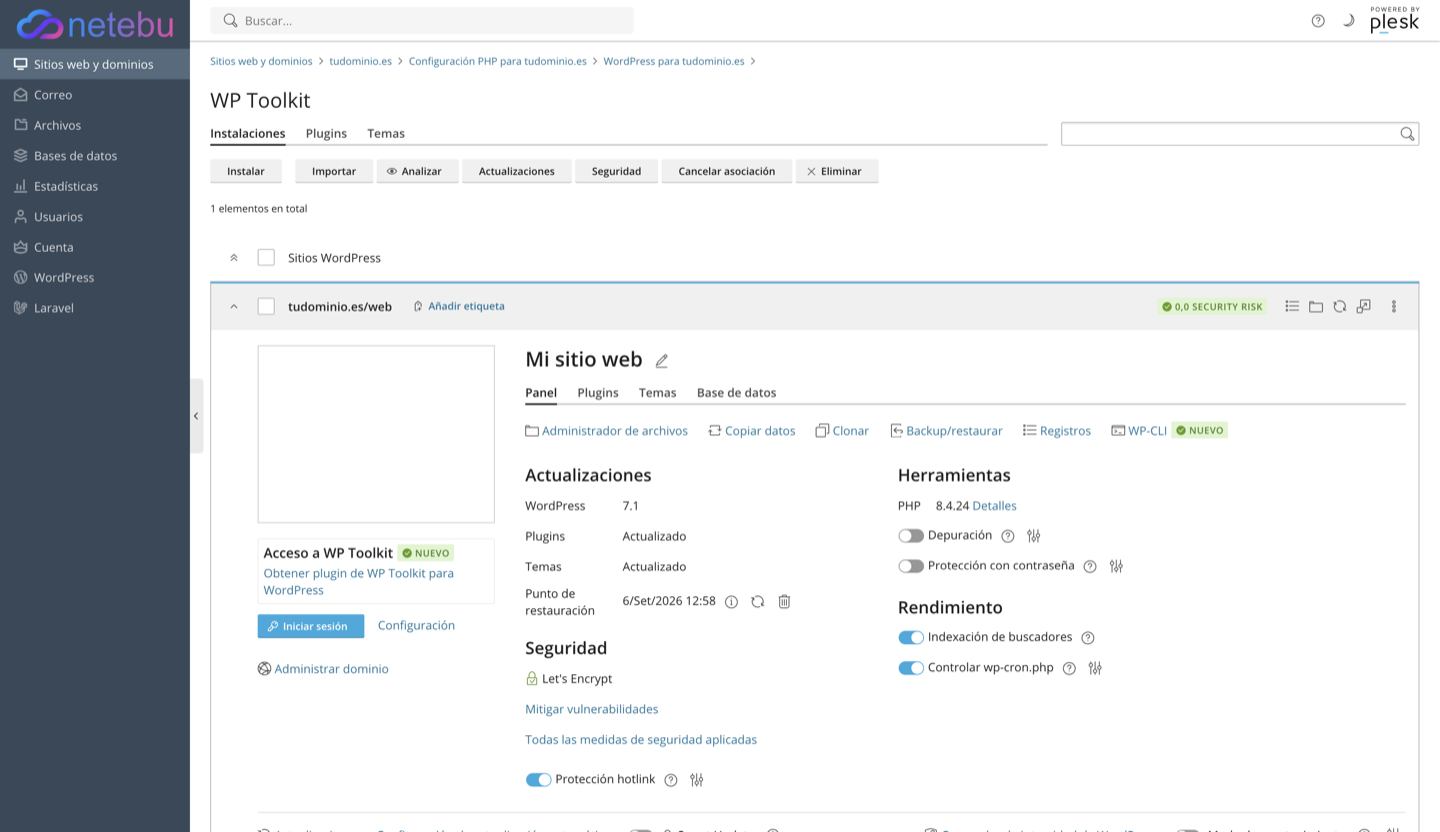Show restore point info icon

[731, 602]
